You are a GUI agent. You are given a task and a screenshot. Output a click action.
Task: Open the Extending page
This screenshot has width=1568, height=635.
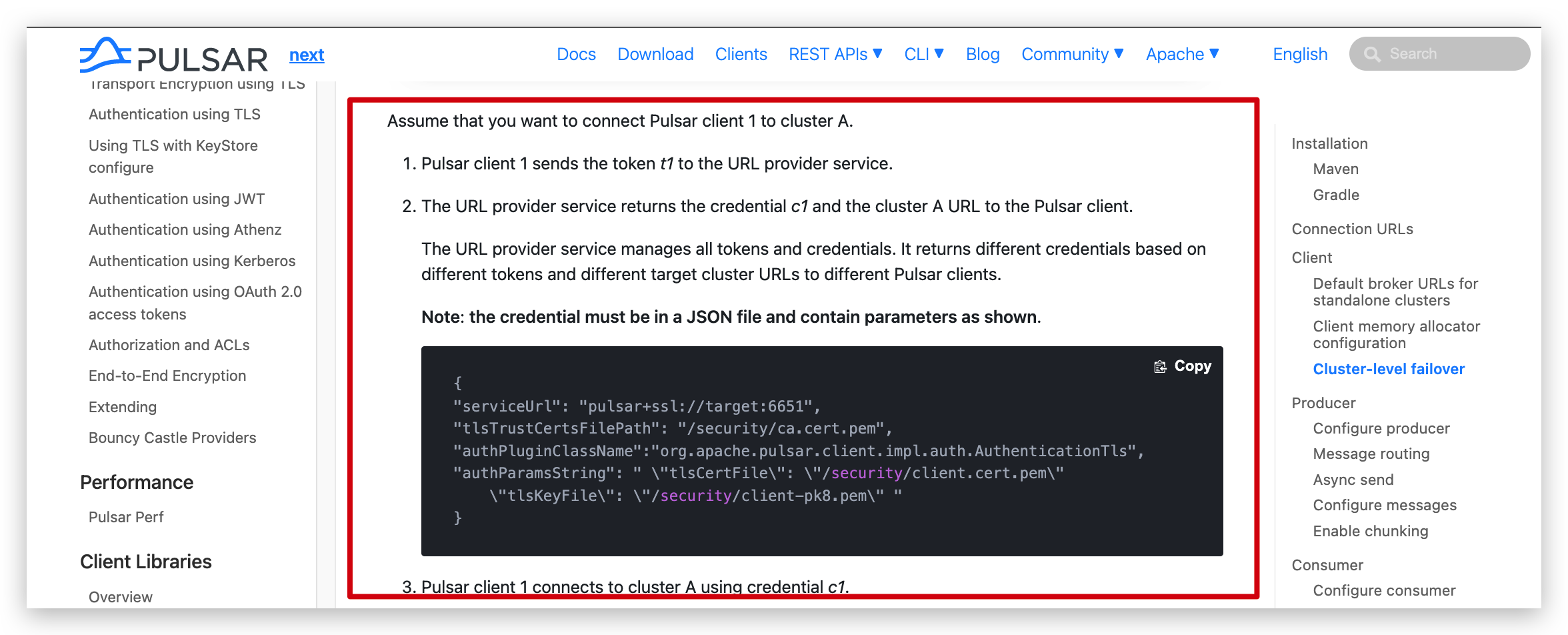tap(123, 407)
